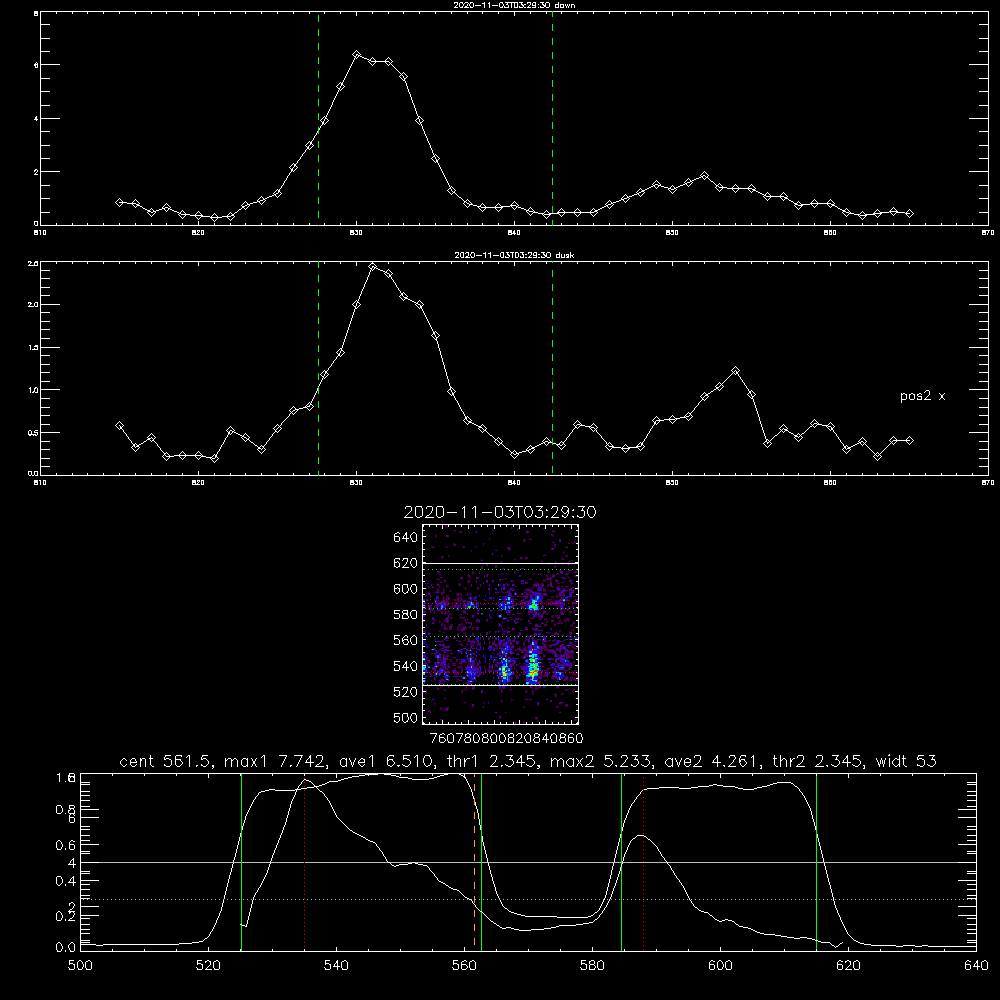This screenshot has width=1000, height=1000.
Task: Click the secondary peak diamond near 852 in dawn plot
Action: [x=704, y=175]
